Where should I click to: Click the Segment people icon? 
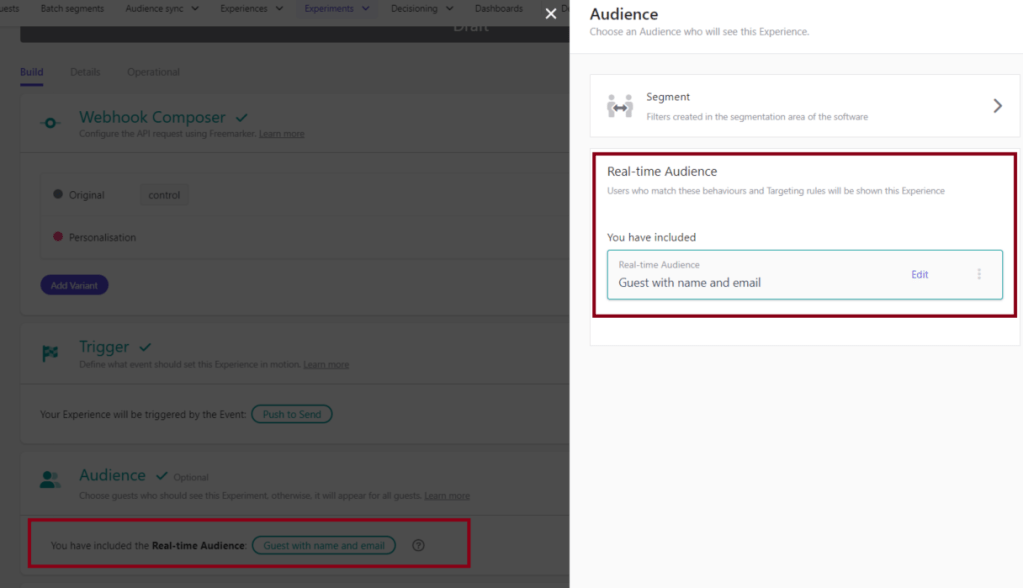coord(620,106)
